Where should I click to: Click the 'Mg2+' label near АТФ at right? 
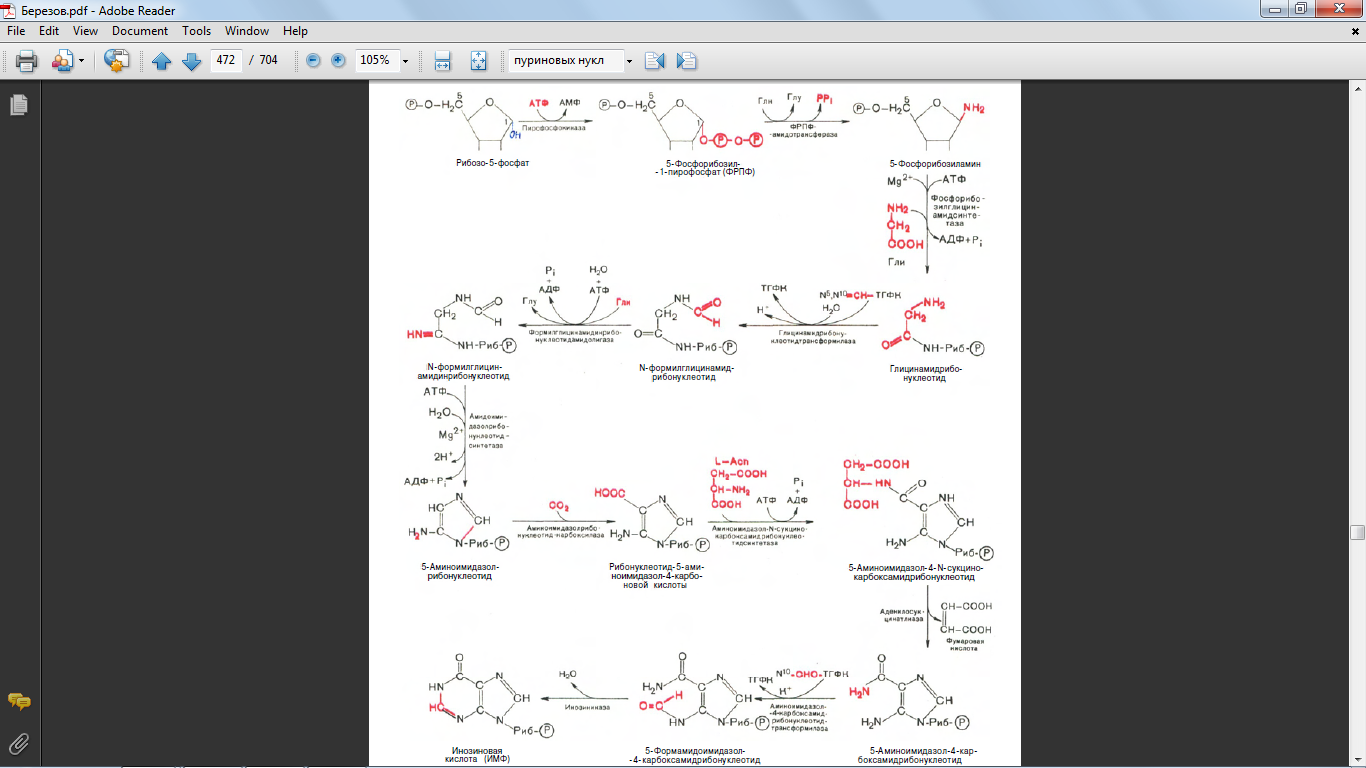coord(901,182)
